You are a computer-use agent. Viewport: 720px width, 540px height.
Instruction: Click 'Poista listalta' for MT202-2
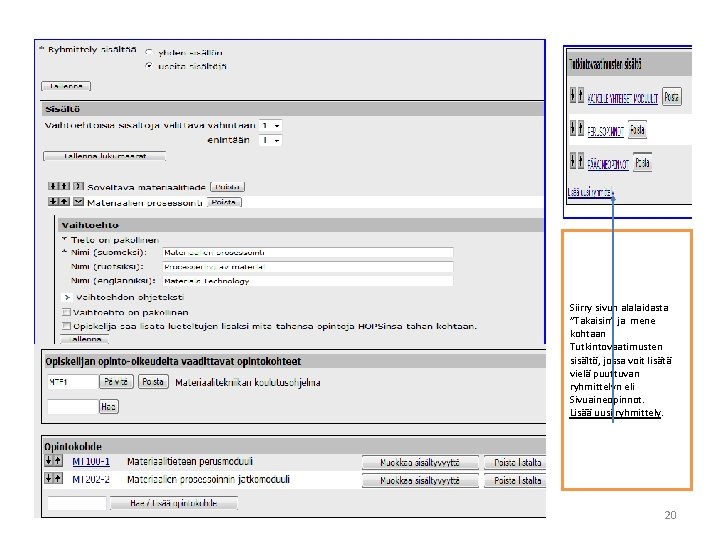tap(517, 480)
